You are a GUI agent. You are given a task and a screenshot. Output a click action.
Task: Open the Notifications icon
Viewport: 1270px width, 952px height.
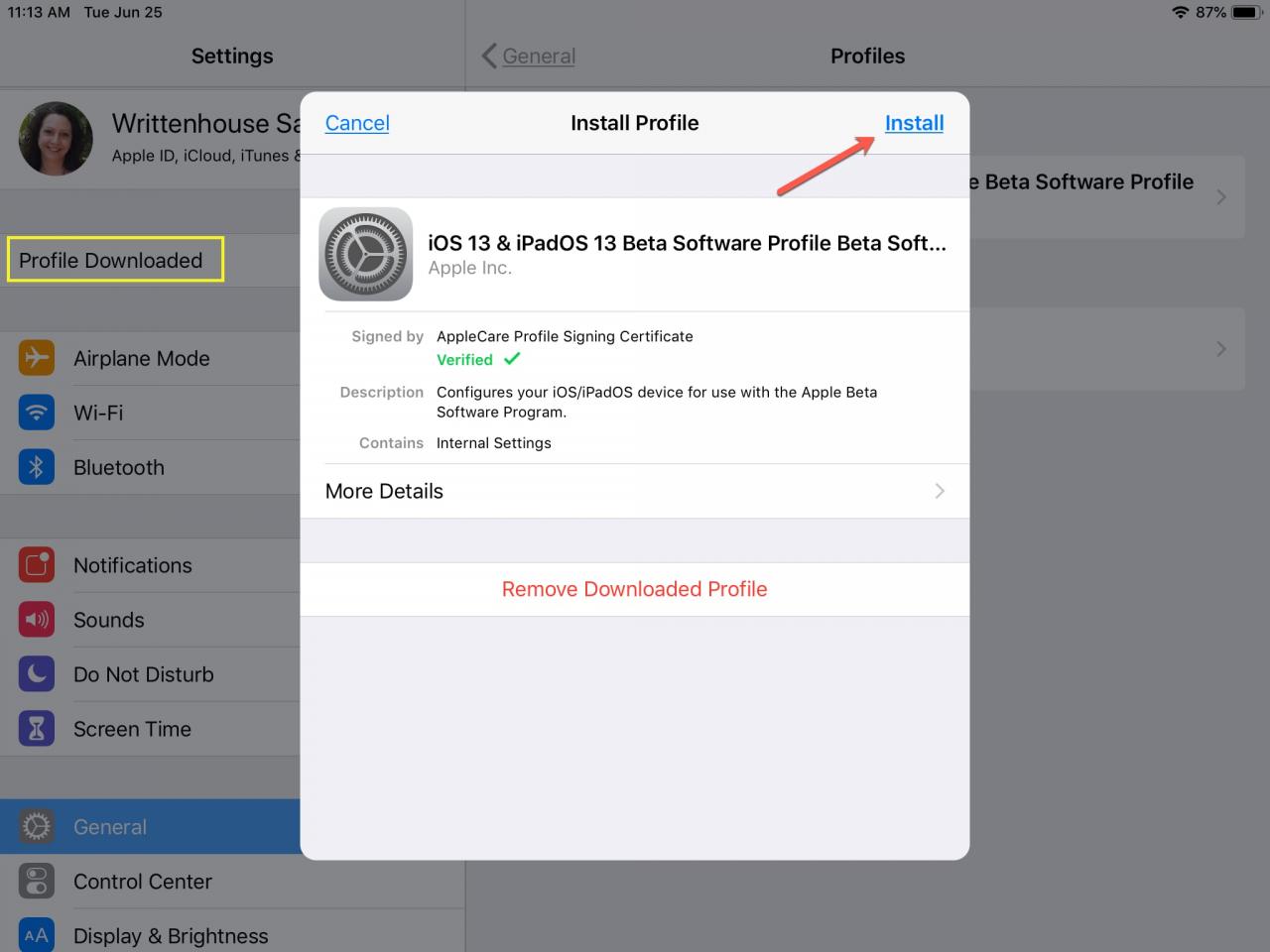(x=37, y=565)
